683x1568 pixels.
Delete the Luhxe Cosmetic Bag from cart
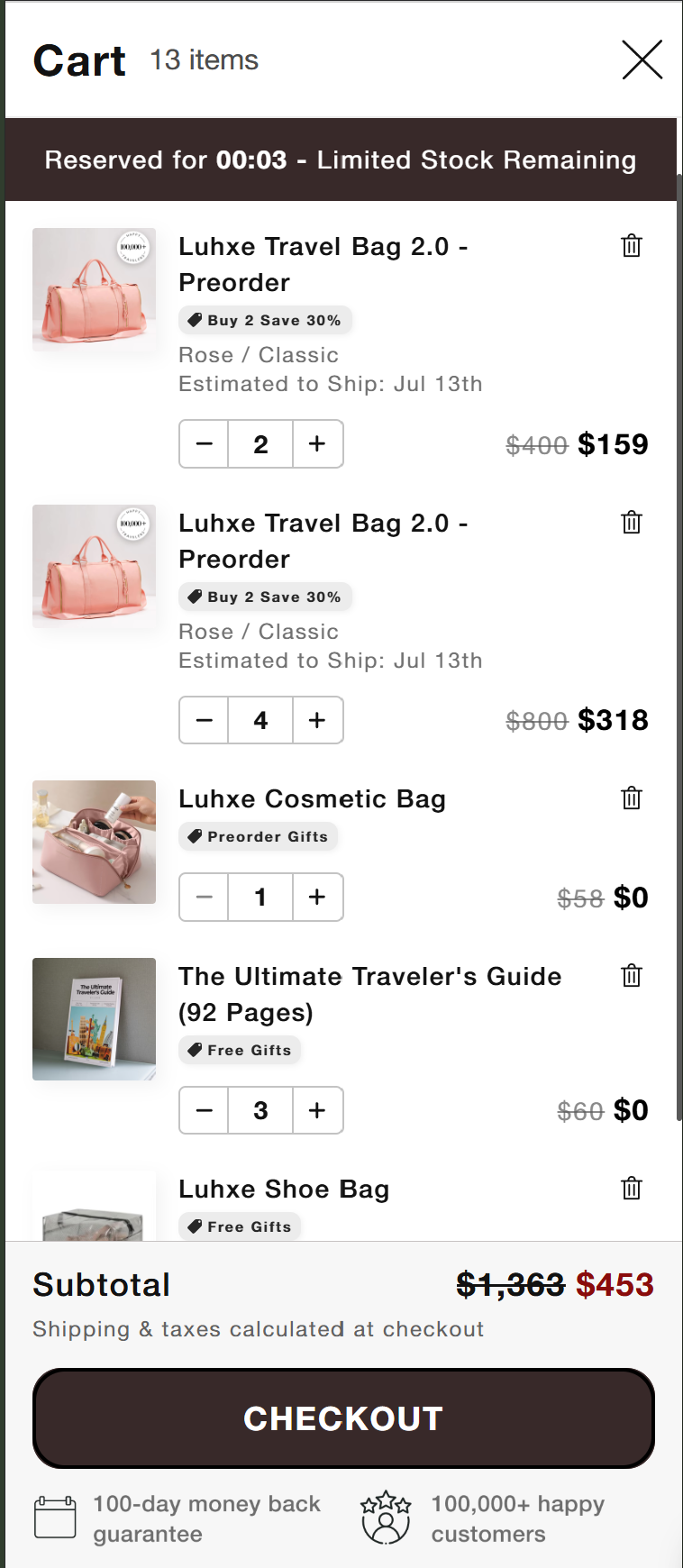[x=632, y=798]
